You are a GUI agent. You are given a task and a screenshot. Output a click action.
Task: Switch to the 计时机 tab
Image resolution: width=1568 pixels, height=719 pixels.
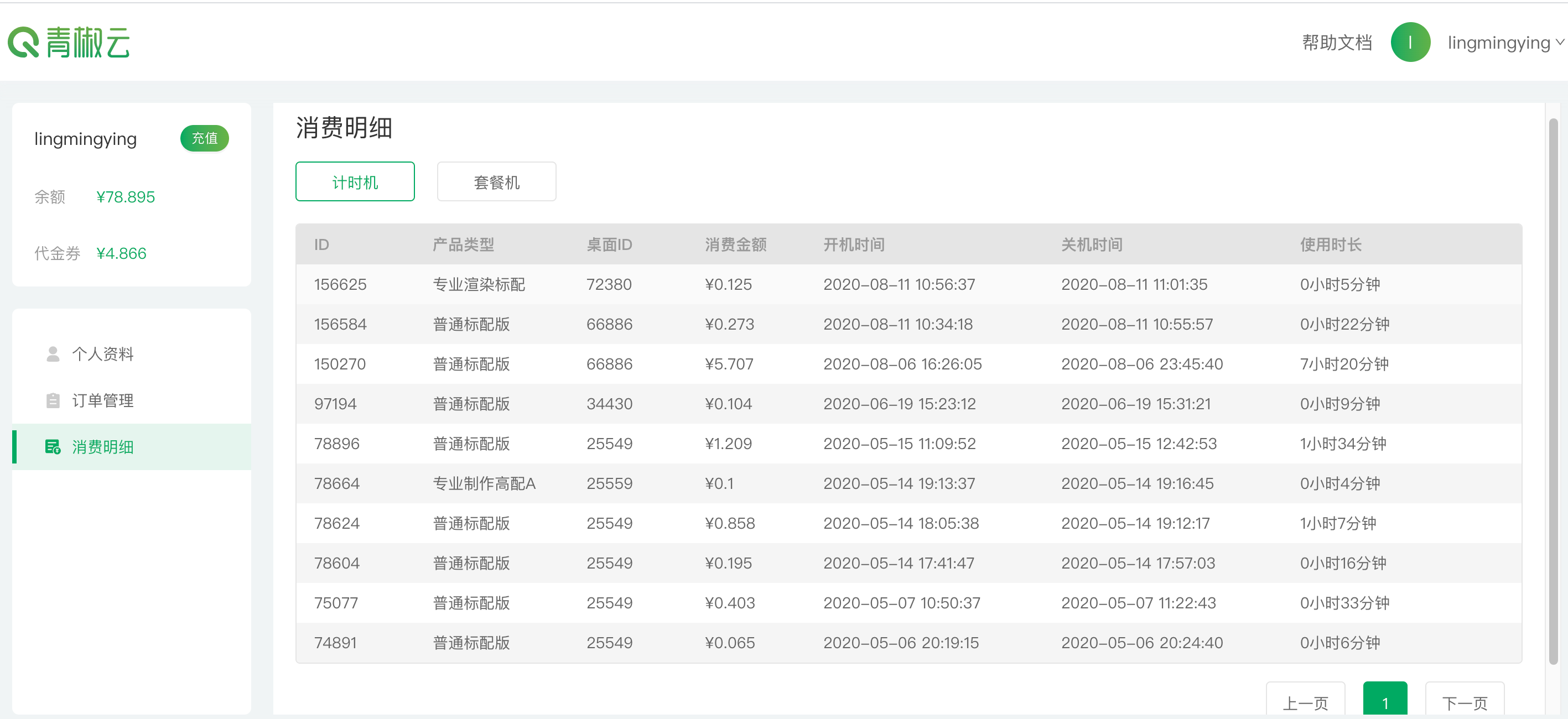point(355,182)
